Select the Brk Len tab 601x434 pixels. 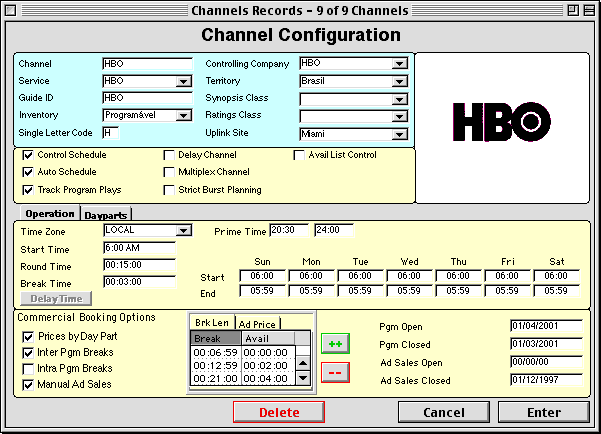pyautogui.click(x=212, y=323)
